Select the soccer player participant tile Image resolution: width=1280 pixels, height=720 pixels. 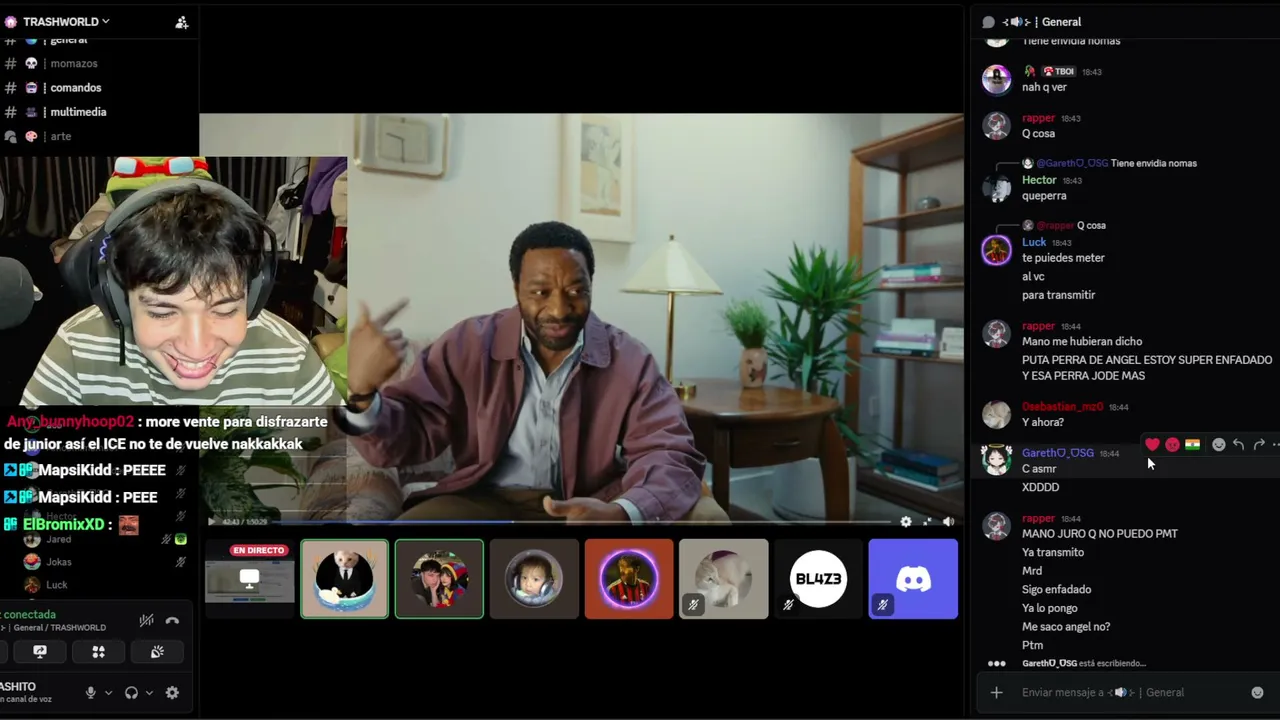pyautogui.click(x=629, y=579)
